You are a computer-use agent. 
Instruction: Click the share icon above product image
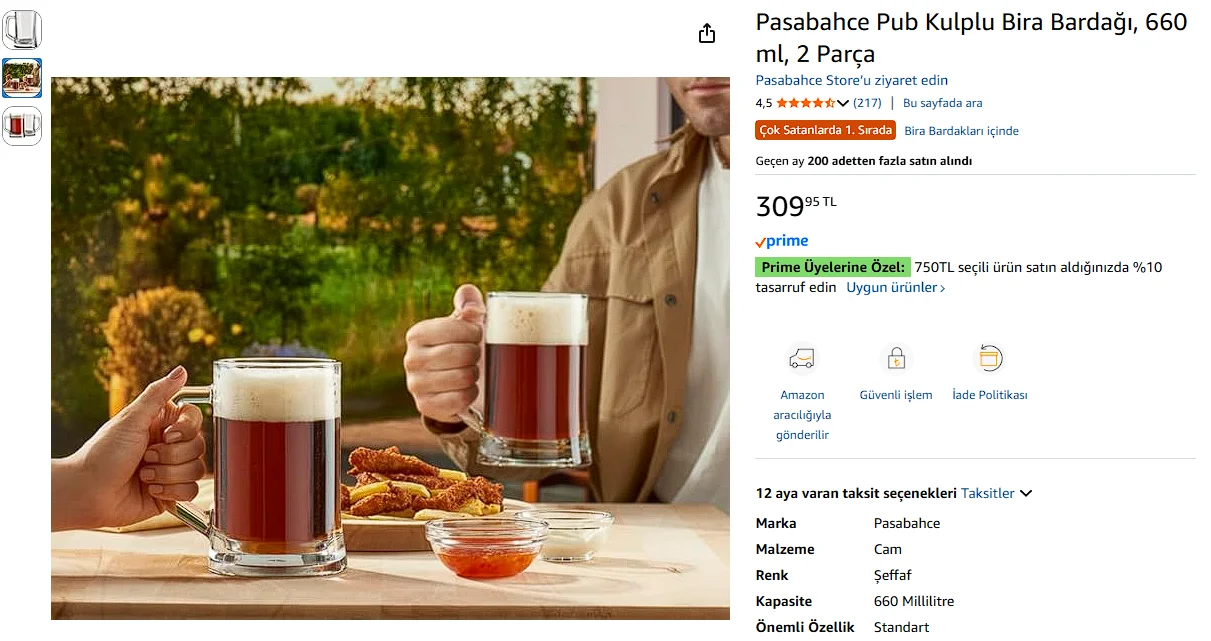pos(707,34)
